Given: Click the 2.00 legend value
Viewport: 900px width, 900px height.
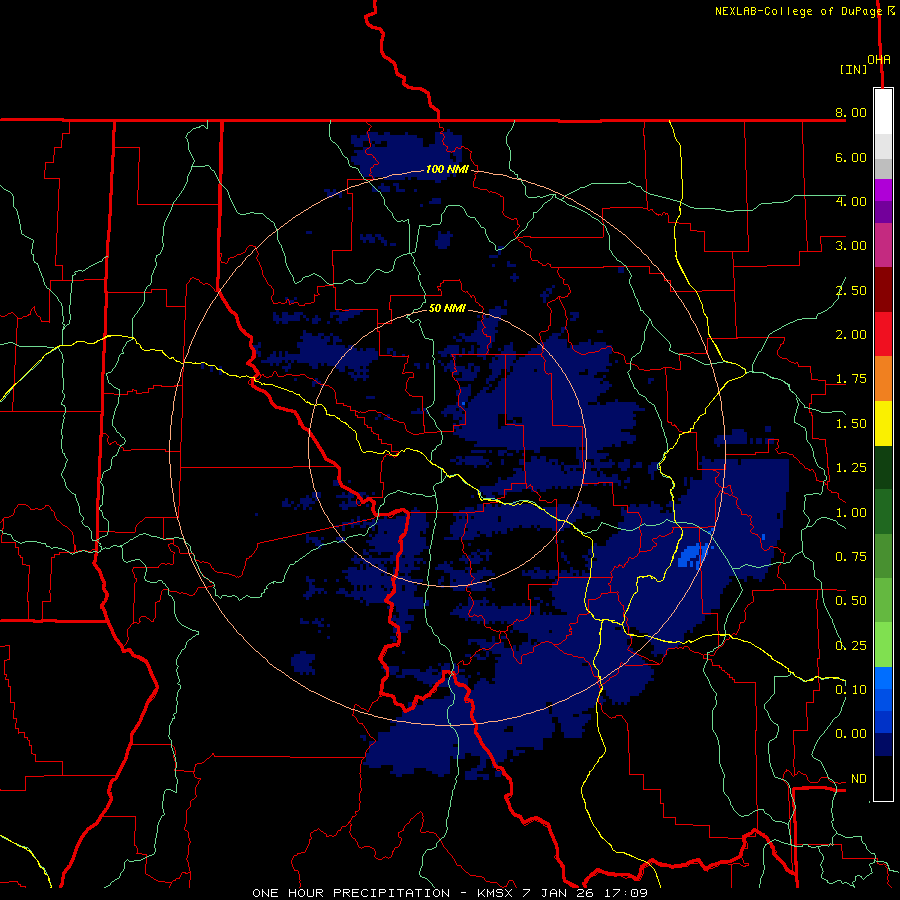Looking at the screenshot, I should tap(851, 335).
